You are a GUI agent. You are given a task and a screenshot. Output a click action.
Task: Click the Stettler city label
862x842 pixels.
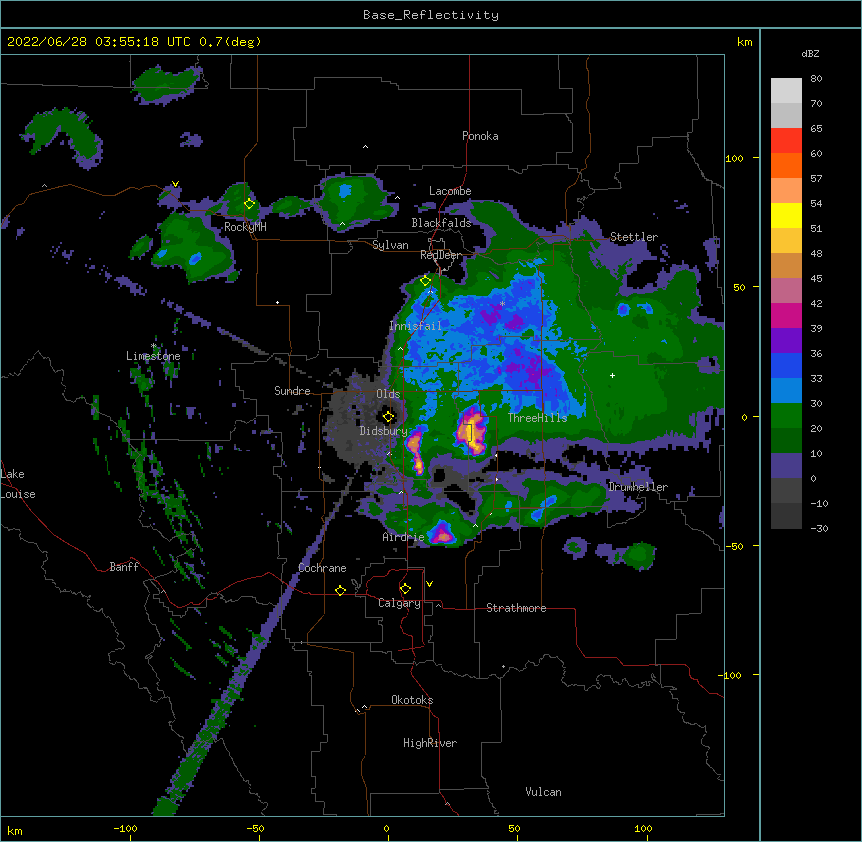point(634,237)
